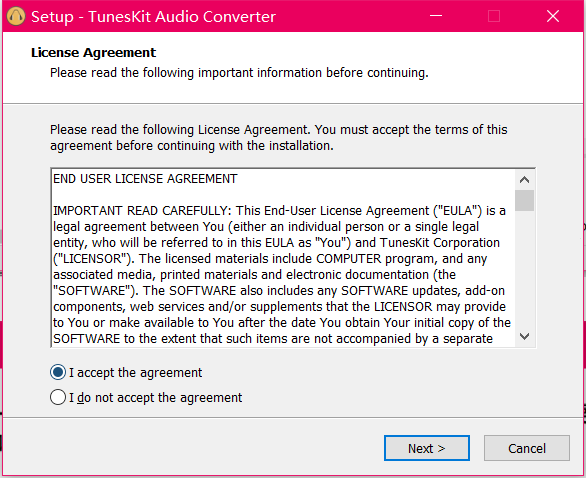The image size is (586, 478).
Task: Click the license scrollbar thumb
Action: 524,200
